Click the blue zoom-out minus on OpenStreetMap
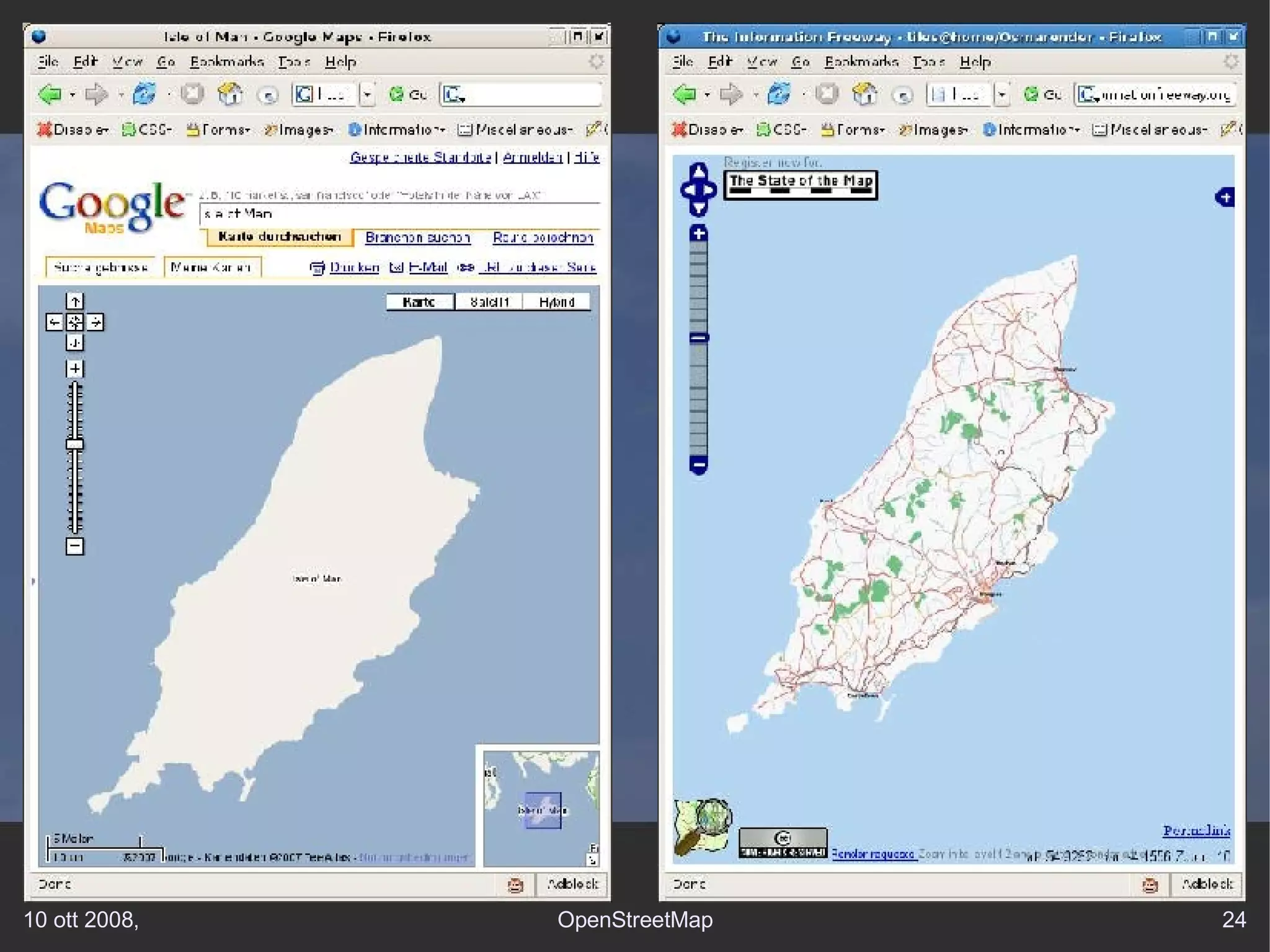The width and height of the screenshot is (1270, 952). 699,465
